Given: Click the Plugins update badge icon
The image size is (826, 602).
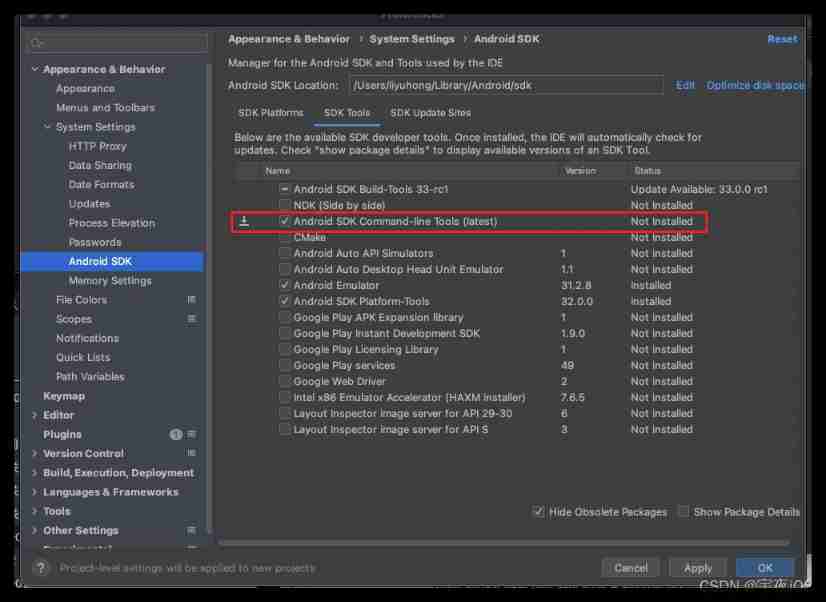Looking at the screenshot, I should (x=175, y=434).
